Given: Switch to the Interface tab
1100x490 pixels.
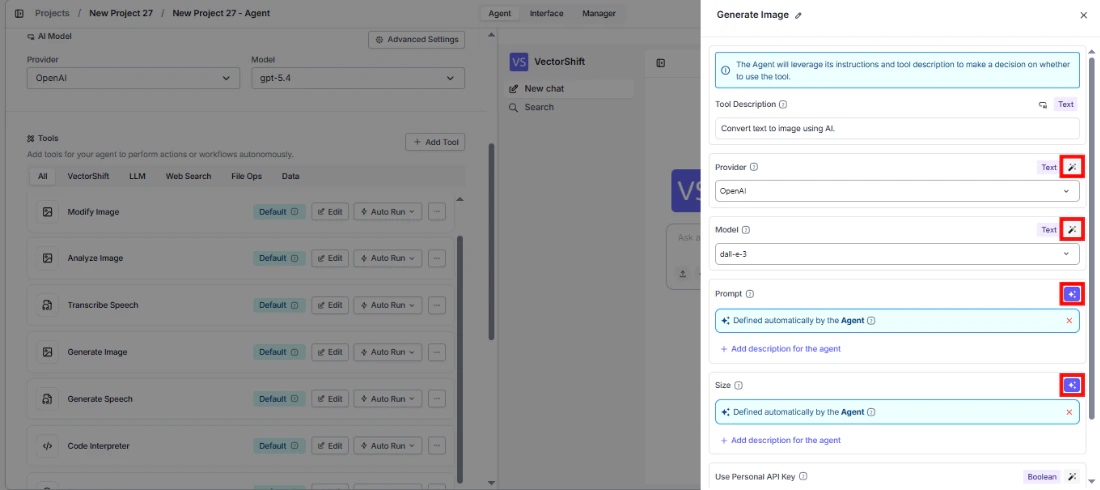Looking at the screenshot, I should [546, 13].
